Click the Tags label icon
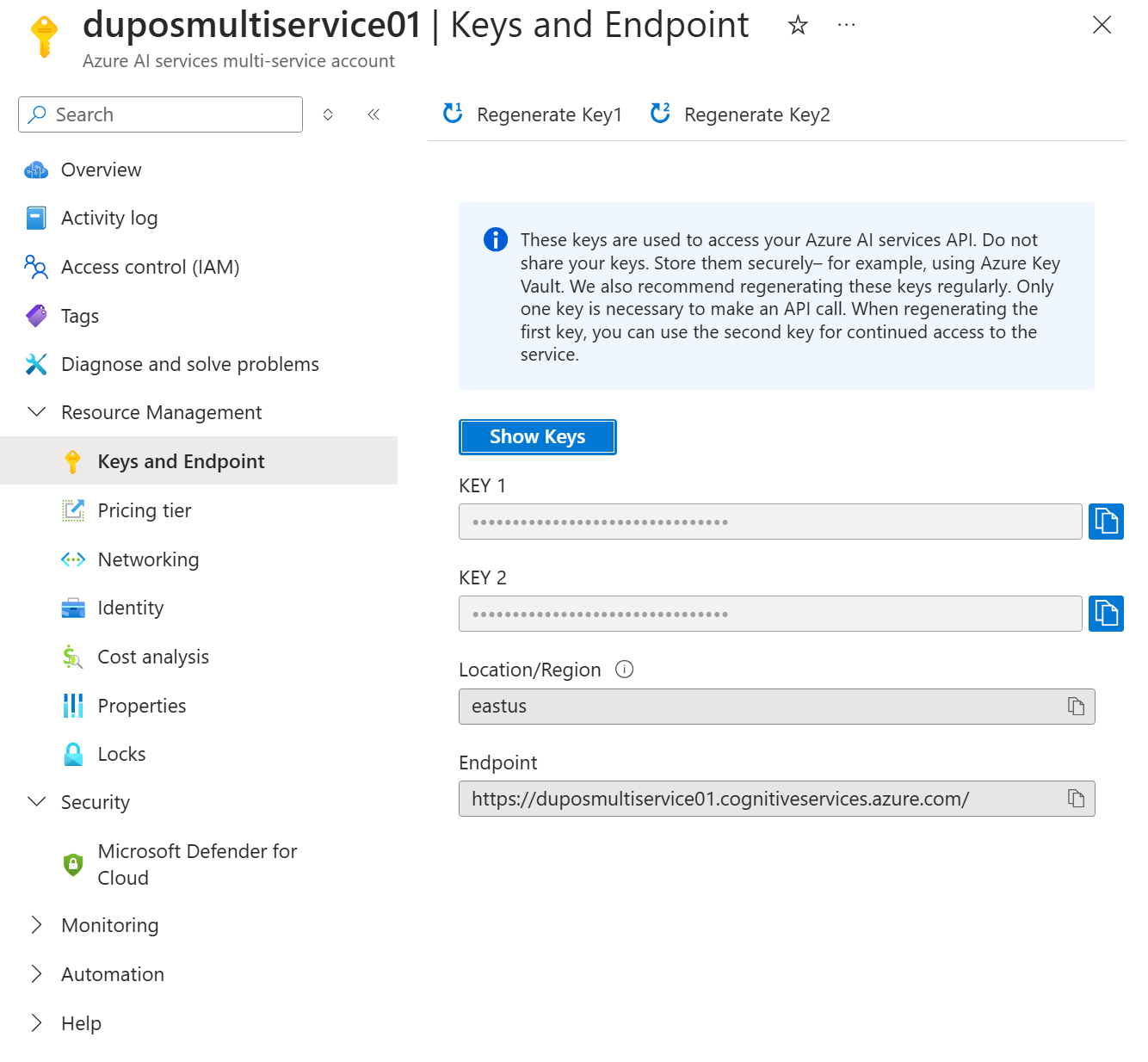 tap(36, 316)
